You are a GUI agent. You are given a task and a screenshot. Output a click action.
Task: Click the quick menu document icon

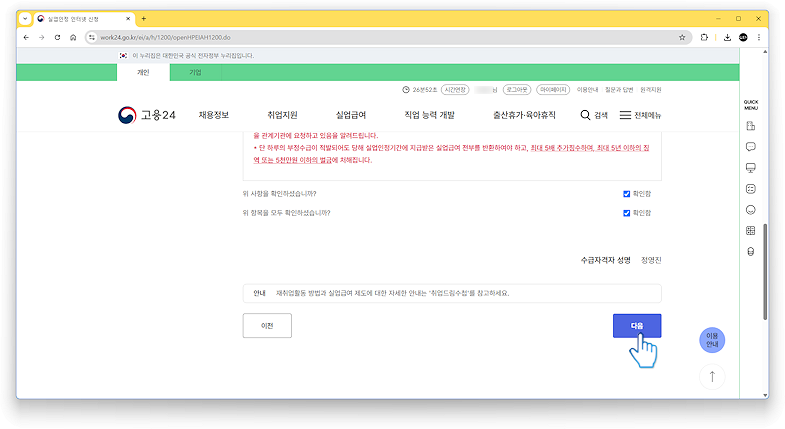click(750, 126)
